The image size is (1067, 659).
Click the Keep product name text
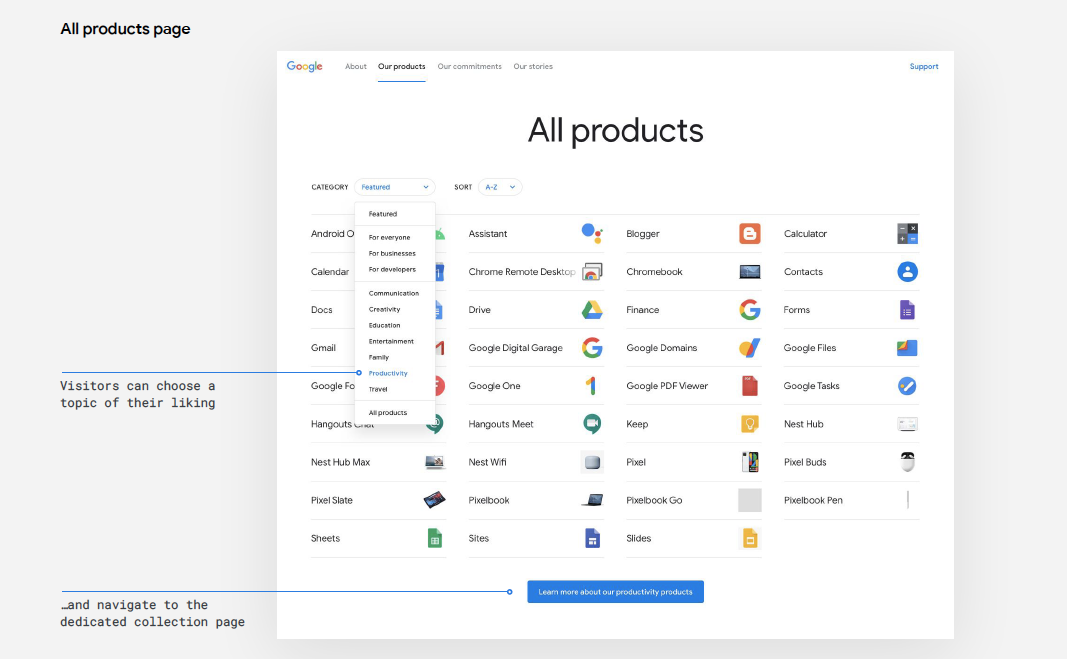637,424
